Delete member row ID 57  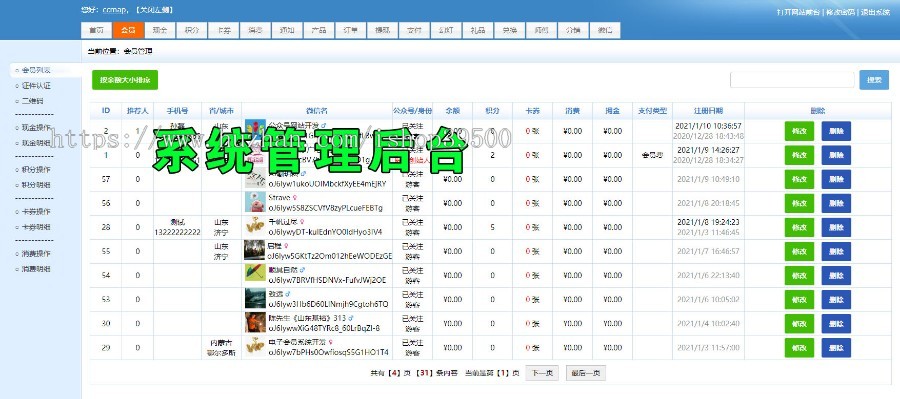tap(836, 179)
